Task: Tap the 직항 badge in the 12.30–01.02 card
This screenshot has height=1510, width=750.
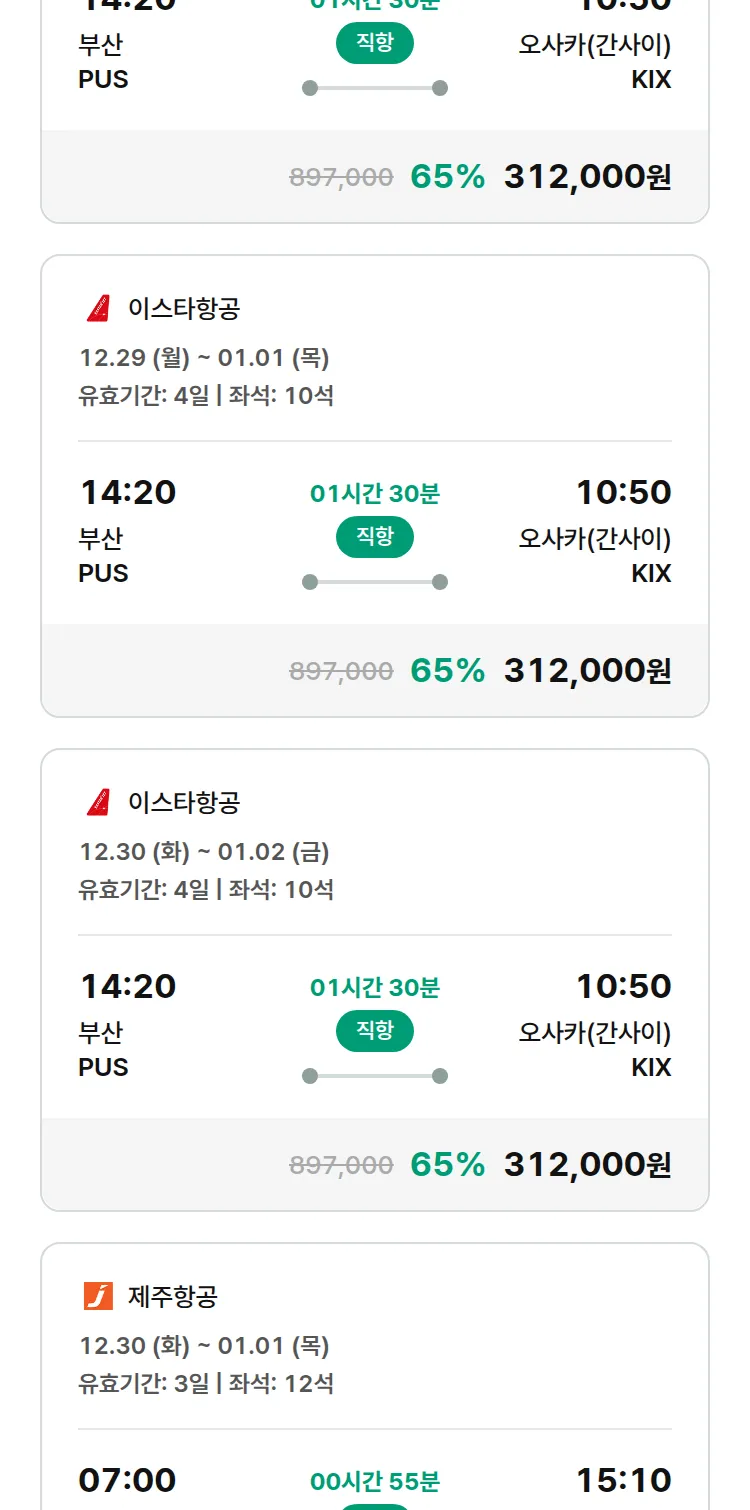Action: (375, 1031)
